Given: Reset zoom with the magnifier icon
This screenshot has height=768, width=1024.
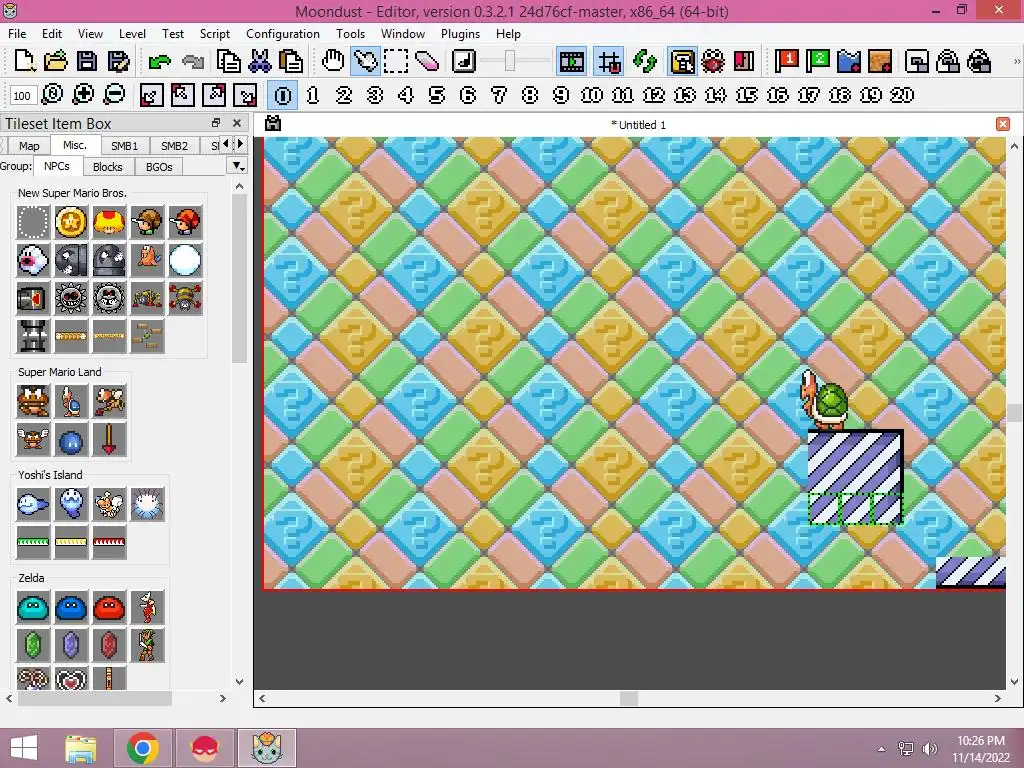Looking at the screenshot, I should click(52, 95).
